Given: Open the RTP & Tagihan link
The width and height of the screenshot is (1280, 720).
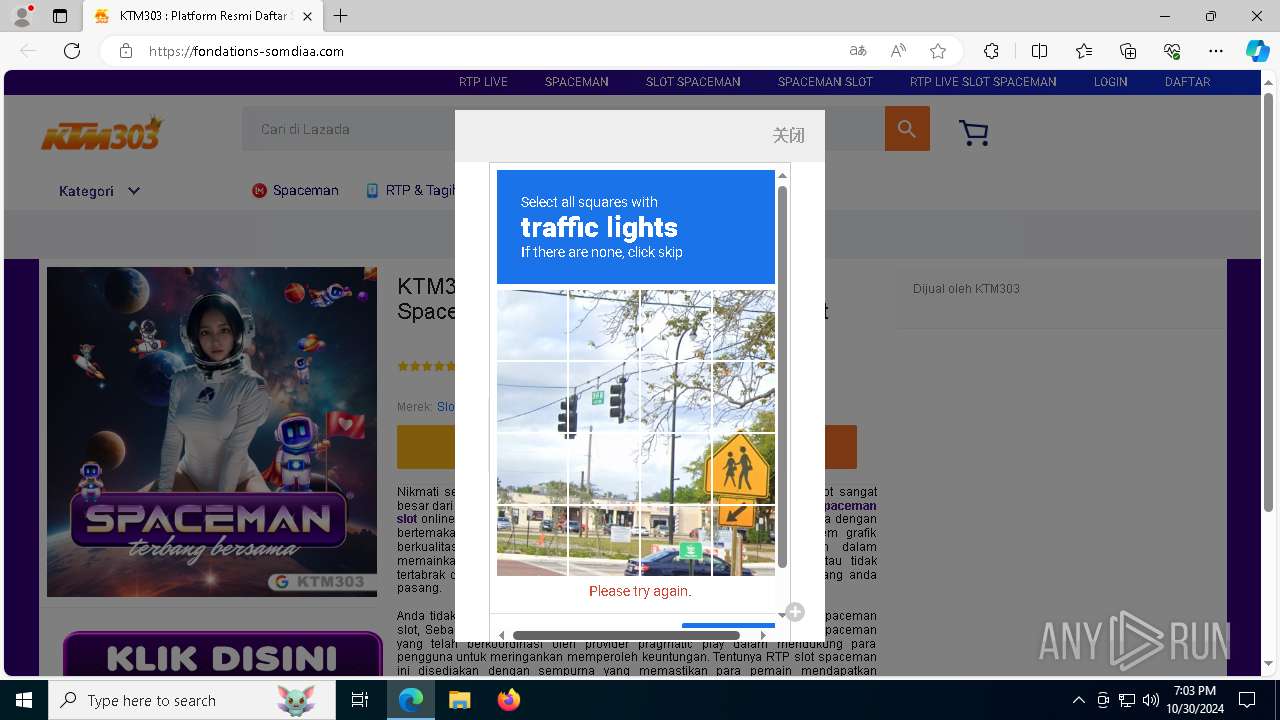Looking at the screenshot, I should click(x=410, y=190).
